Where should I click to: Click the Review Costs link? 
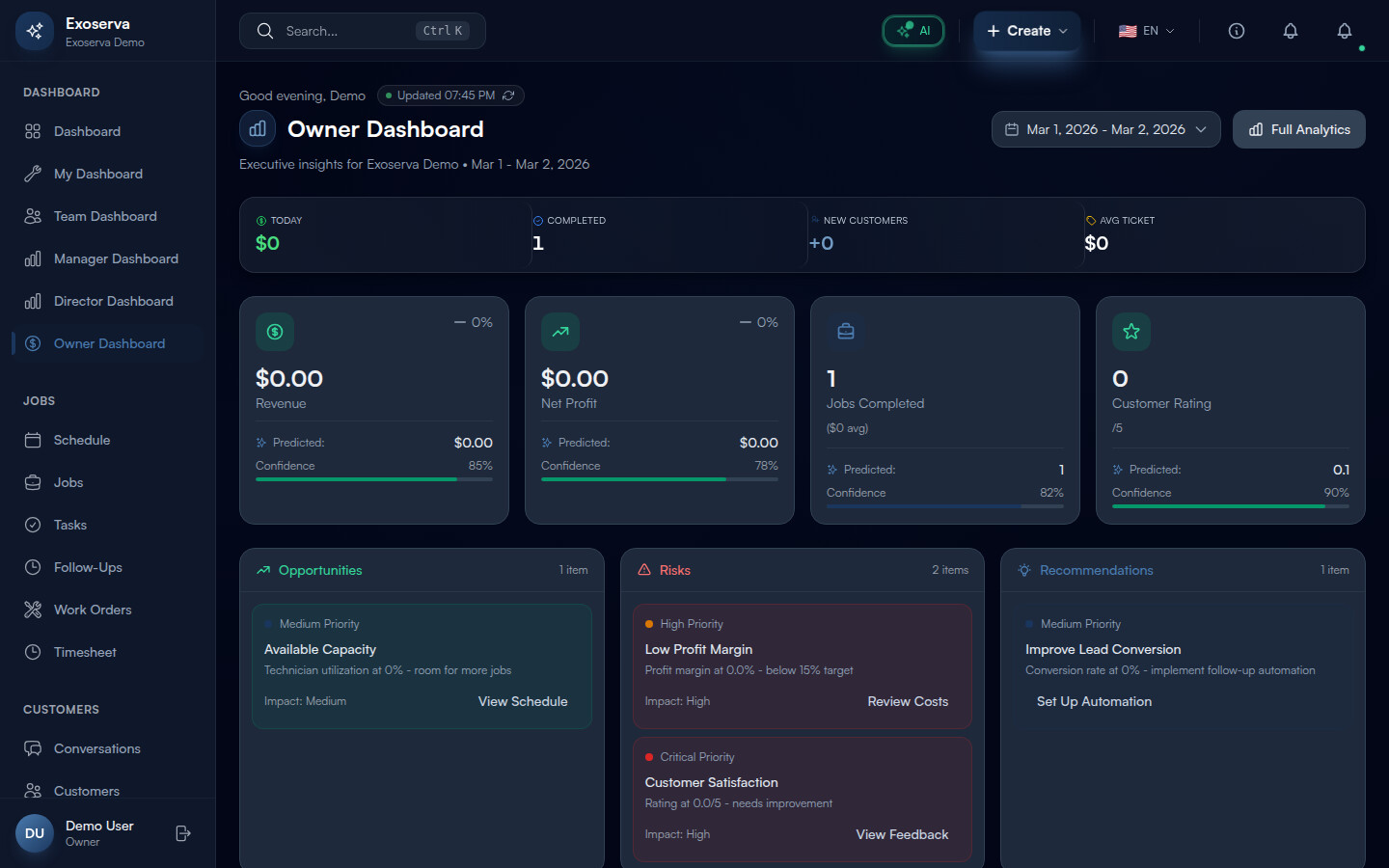point(907,701)
